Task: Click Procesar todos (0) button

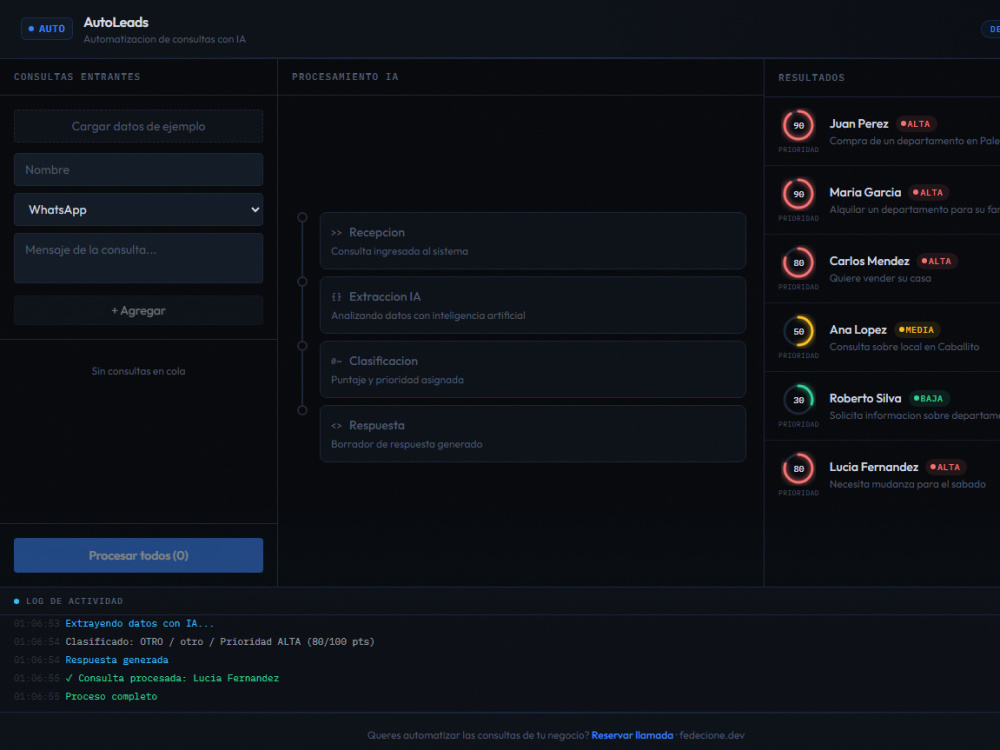Action: point(138,555)
